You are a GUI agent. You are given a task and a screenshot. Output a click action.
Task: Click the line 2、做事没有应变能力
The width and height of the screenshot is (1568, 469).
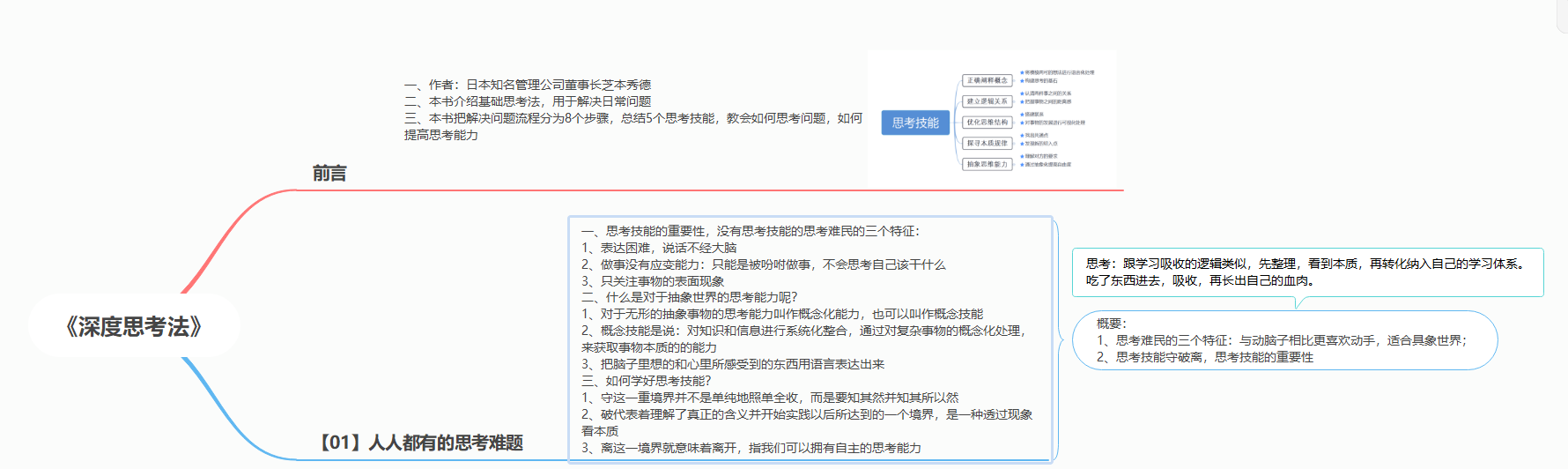pos(763,264)
